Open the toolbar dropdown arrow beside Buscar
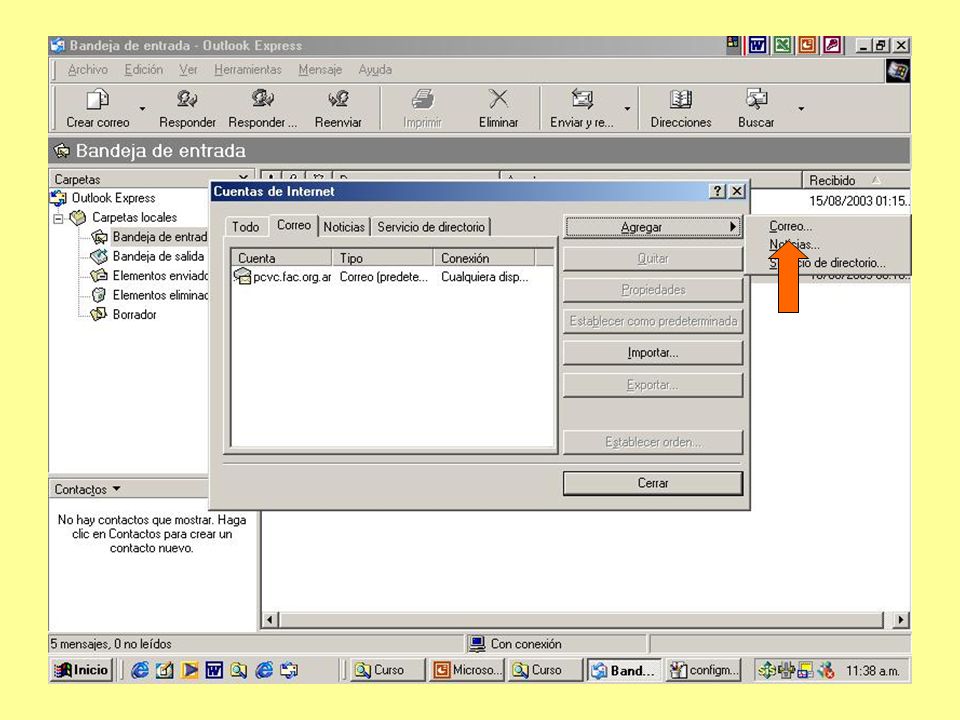Screen dimensions: 960x720 tap(801, 109)
